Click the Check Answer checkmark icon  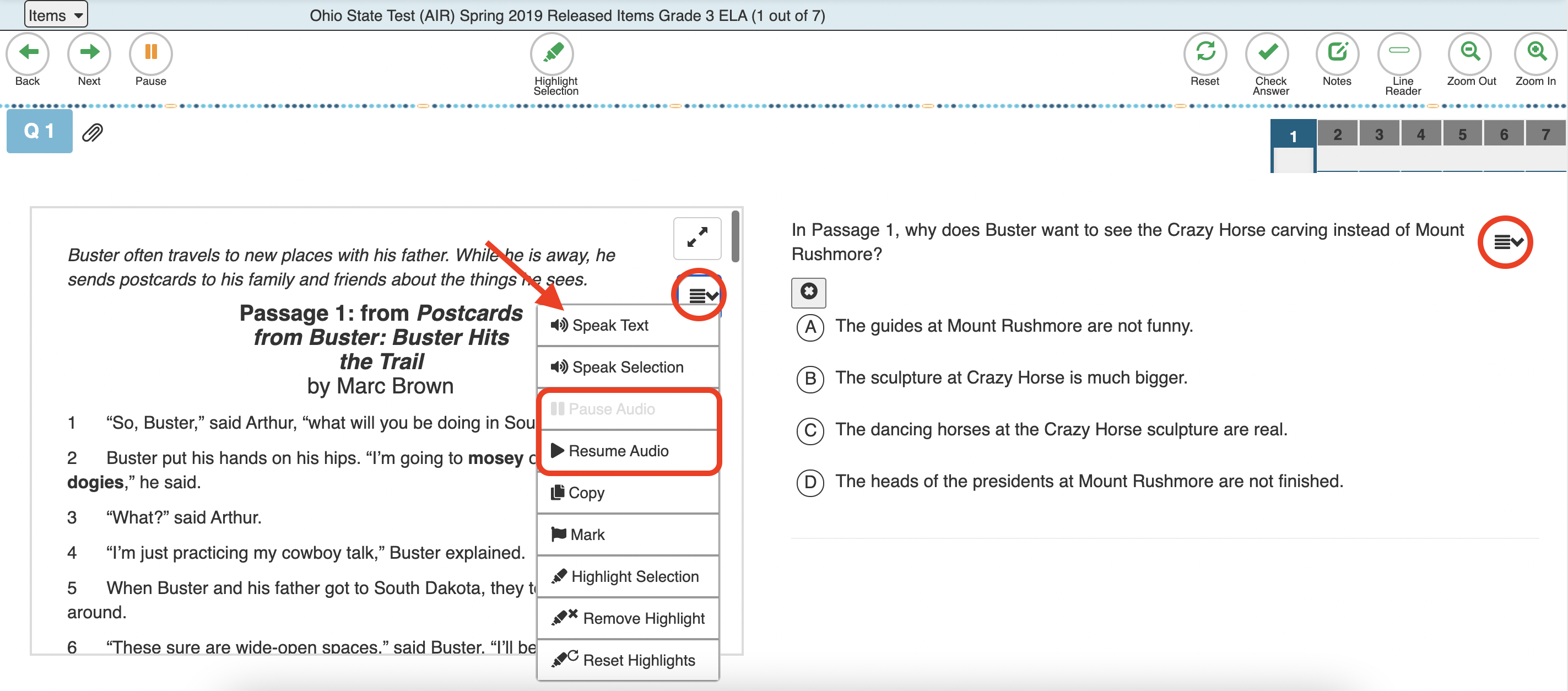[1268, 53]
